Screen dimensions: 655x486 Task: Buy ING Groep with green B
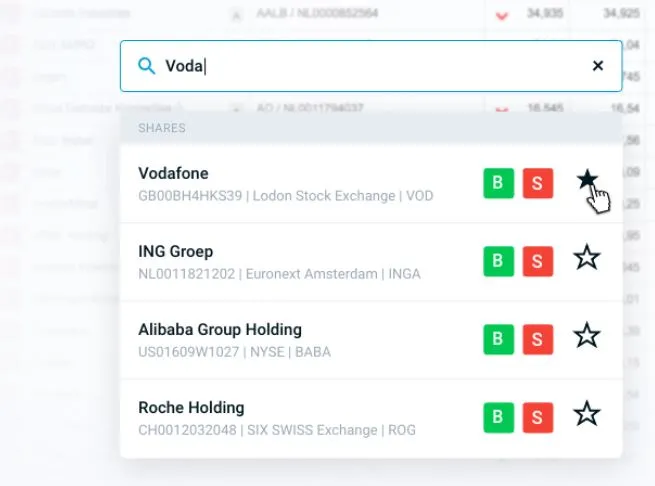pyautogui.click(x=499, y=261)
